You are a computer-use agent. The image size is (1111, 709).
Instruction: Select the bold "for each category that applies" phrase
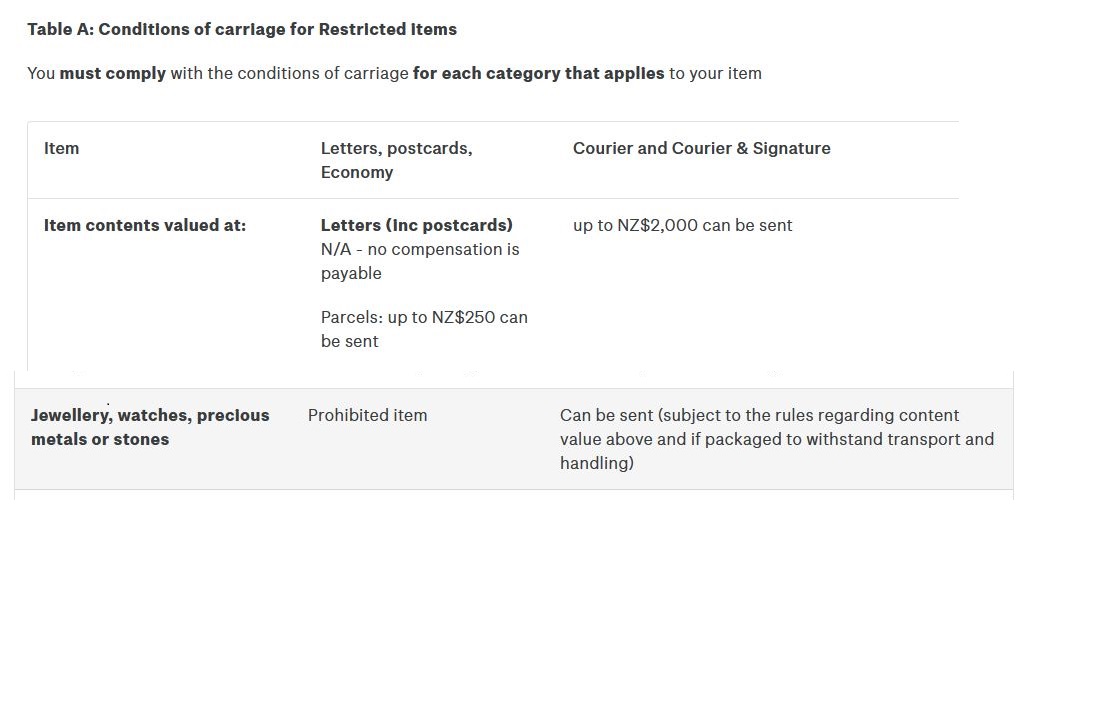click(538, 73)
